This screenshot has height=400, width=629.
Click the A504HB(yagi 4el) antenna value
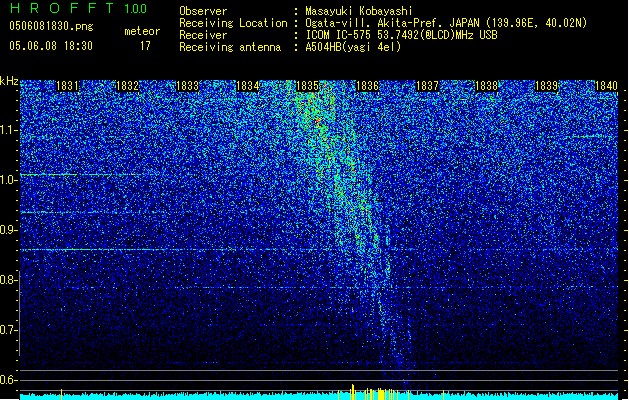coord(353,47)
